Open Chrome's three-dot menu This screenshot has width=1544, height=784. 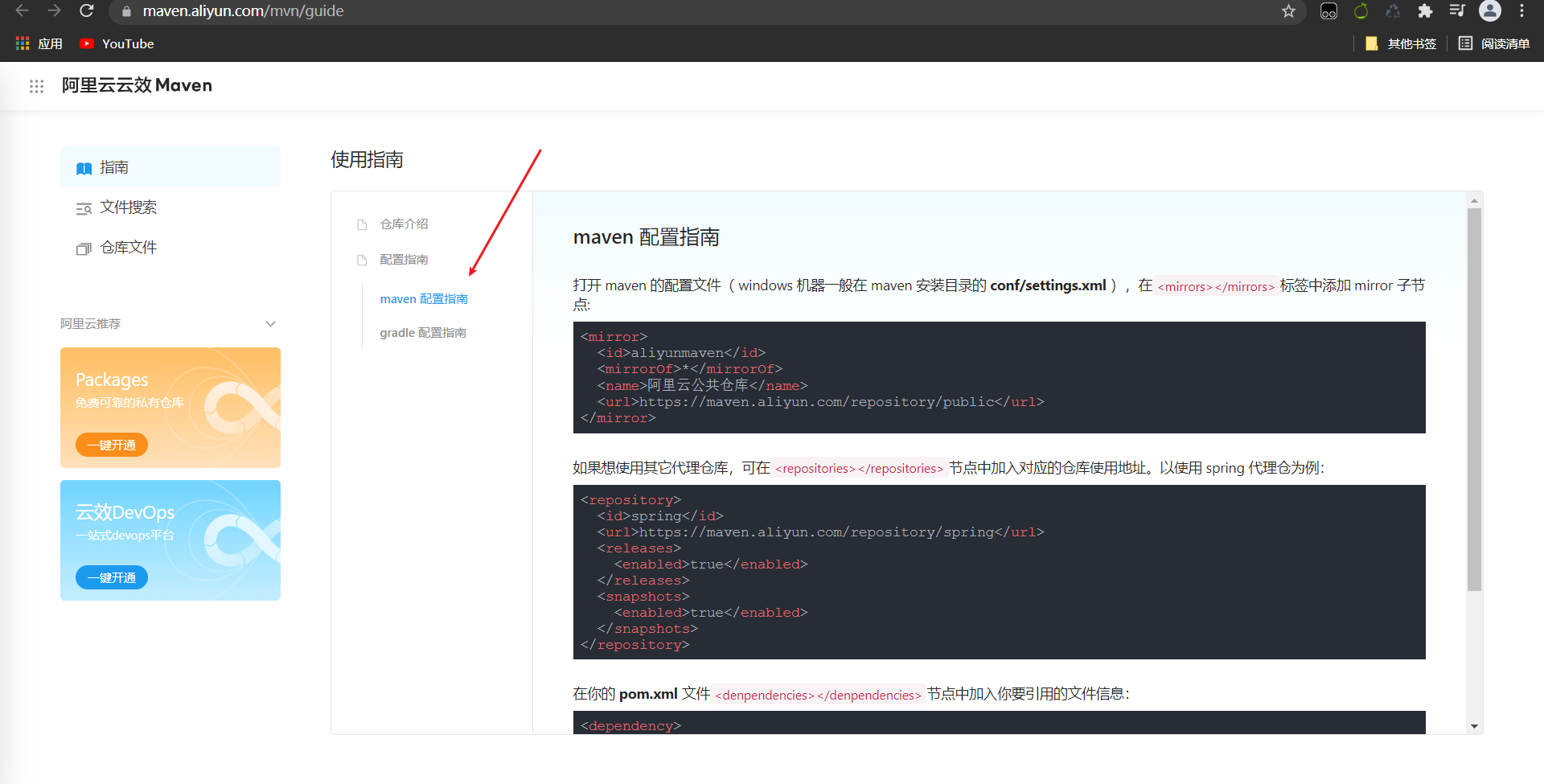coord(1522,11)
